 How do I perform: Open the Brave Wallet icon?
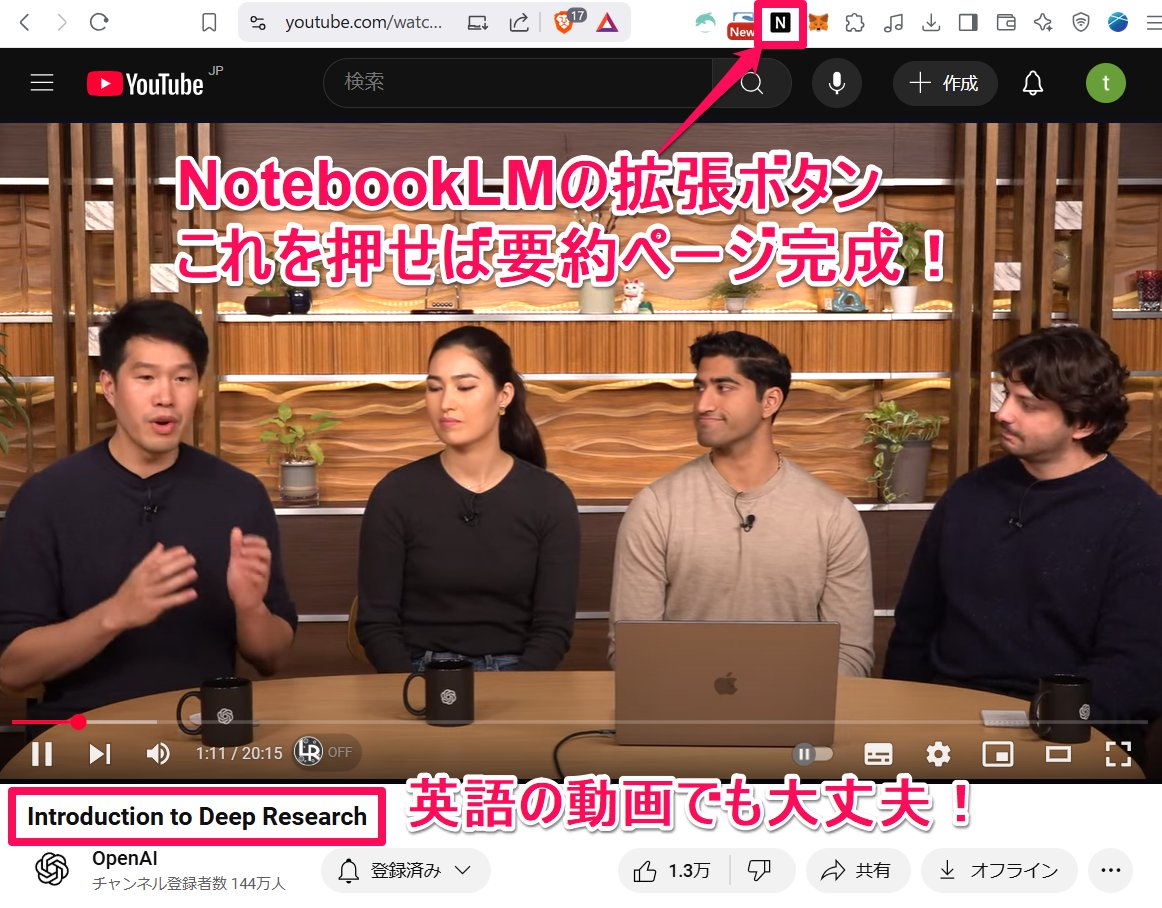click(1006, 23)
